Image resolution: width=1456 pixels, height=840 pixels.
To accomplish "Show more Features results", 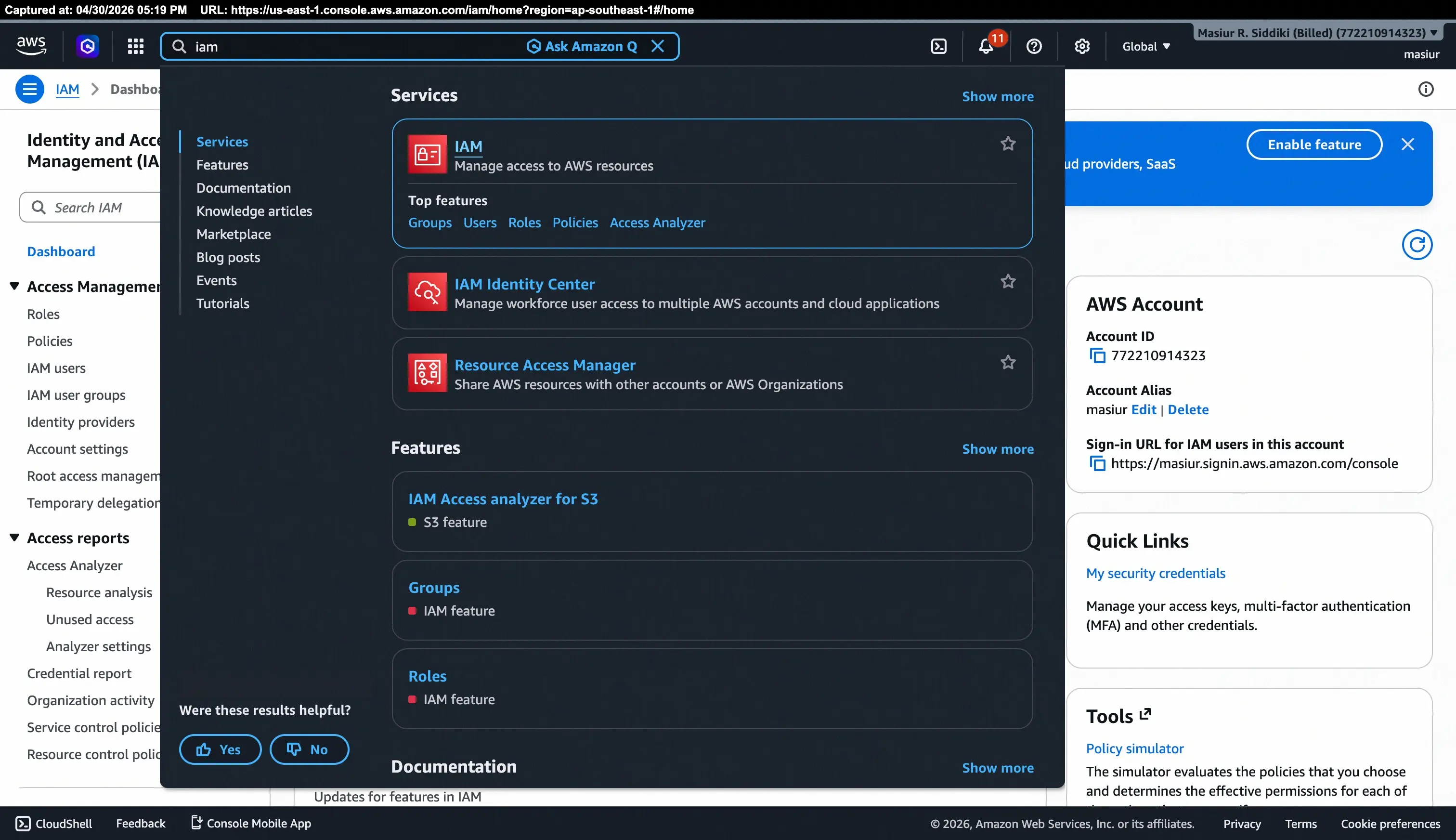I will point(998,449).
